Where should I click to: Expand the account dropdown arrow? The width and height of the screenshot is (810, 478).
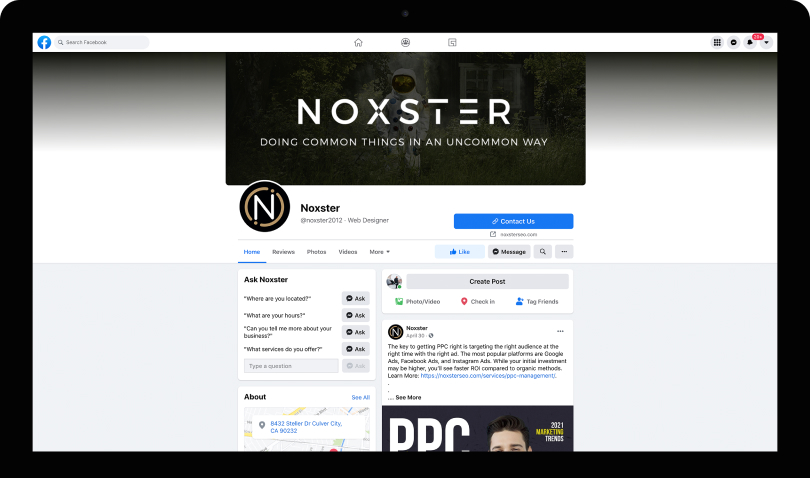click(x=767, y=42)
